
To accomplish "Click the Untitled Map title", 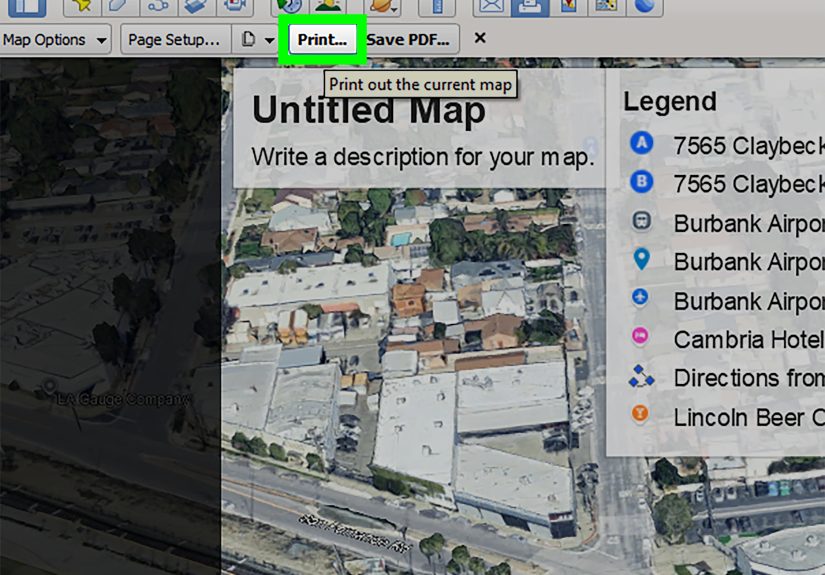I will tap(369, 110).
